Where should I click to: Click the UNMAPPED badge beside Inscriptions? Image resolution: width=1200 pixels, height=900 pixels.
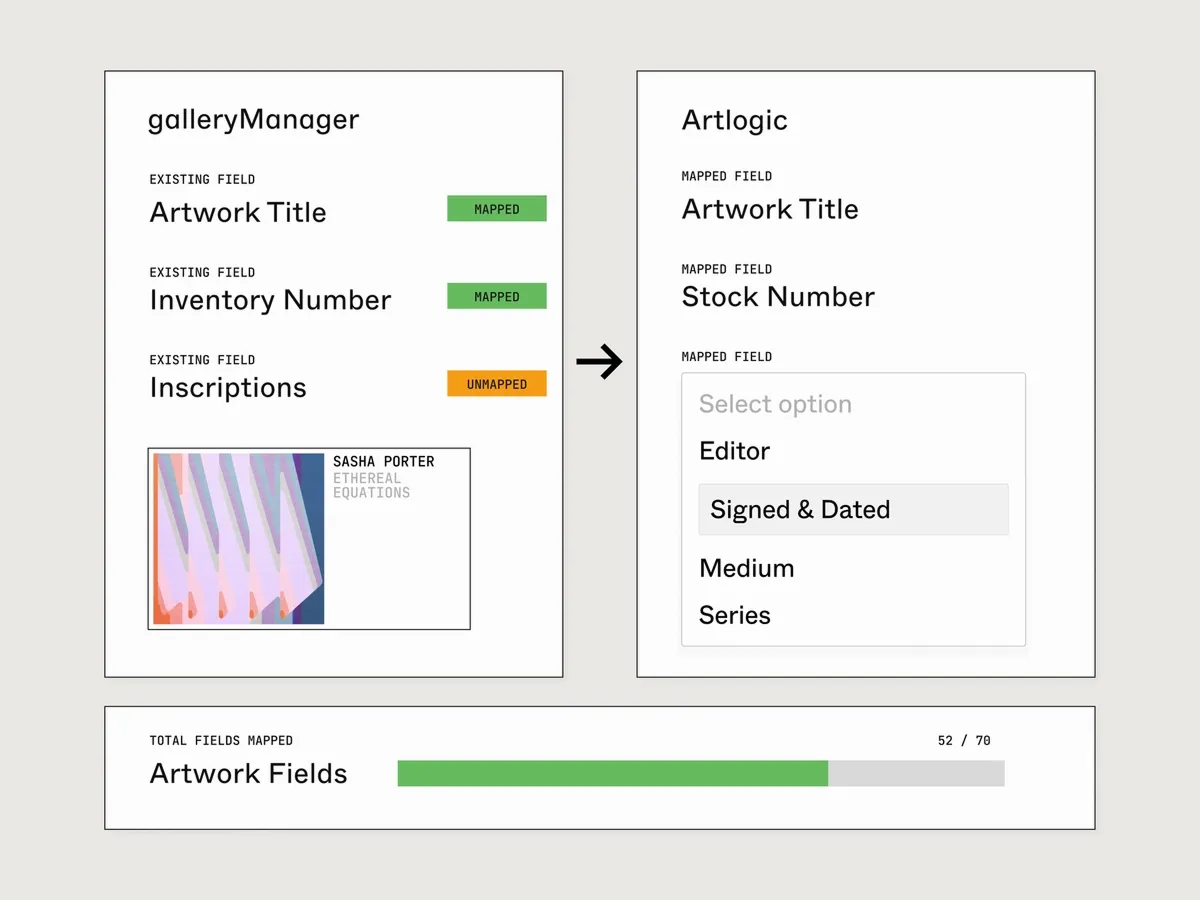(x=496, y=384)
